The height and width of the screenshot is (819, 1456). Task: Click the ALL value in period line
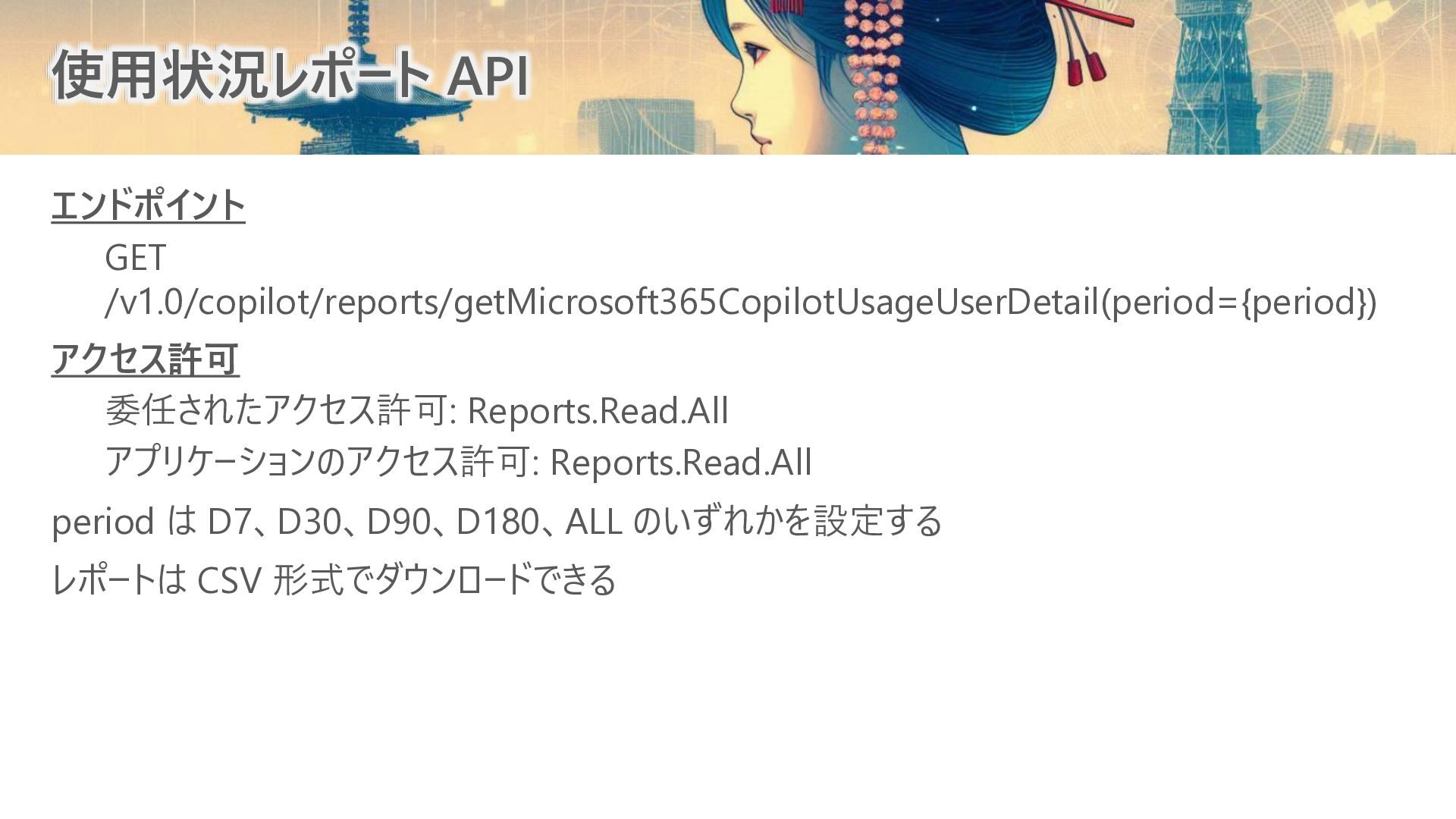tap(594, 522)
